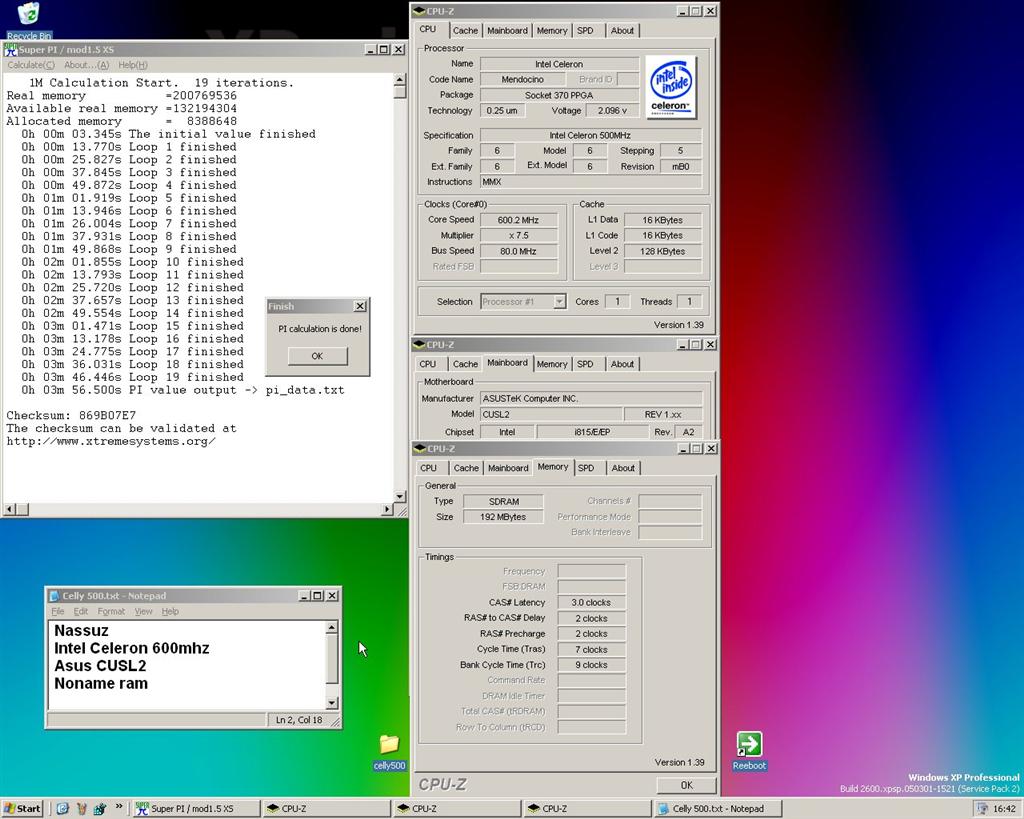
Task: Open the Calculate menu in Super PI
Action: pos(31,65)
